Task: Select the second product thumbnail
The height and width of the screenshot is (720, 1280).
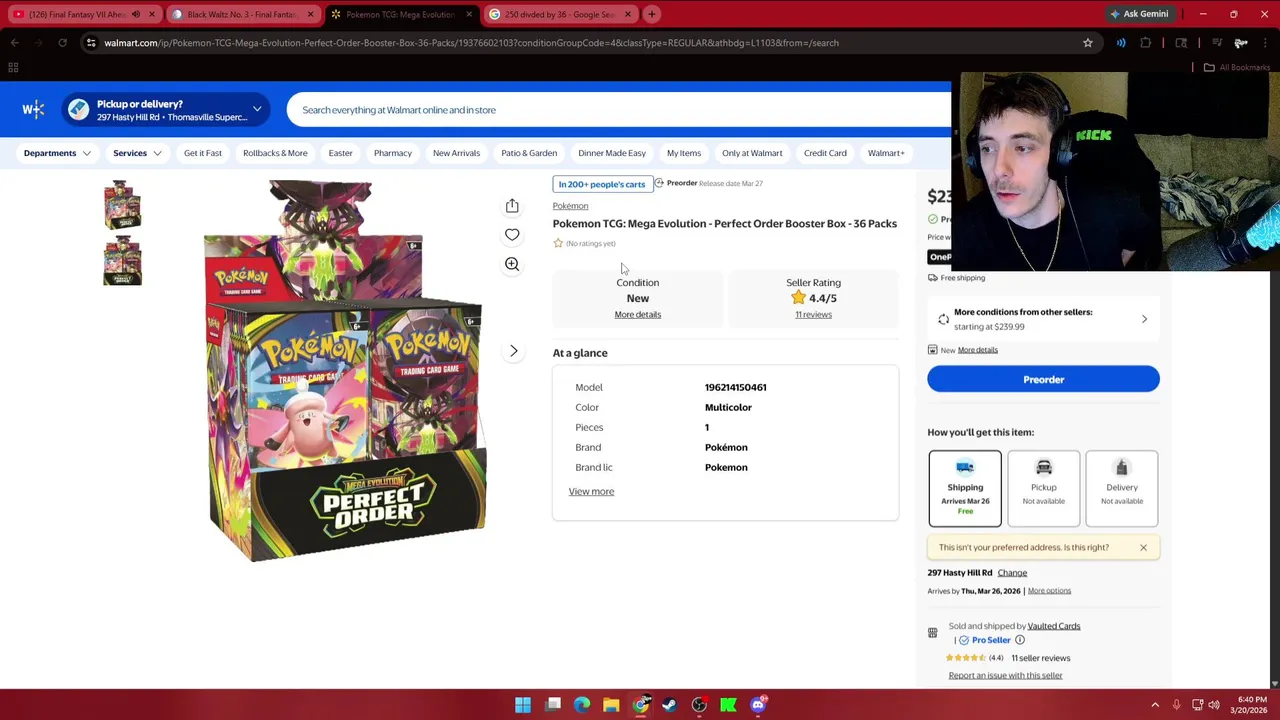Action: tap(123, 260)
